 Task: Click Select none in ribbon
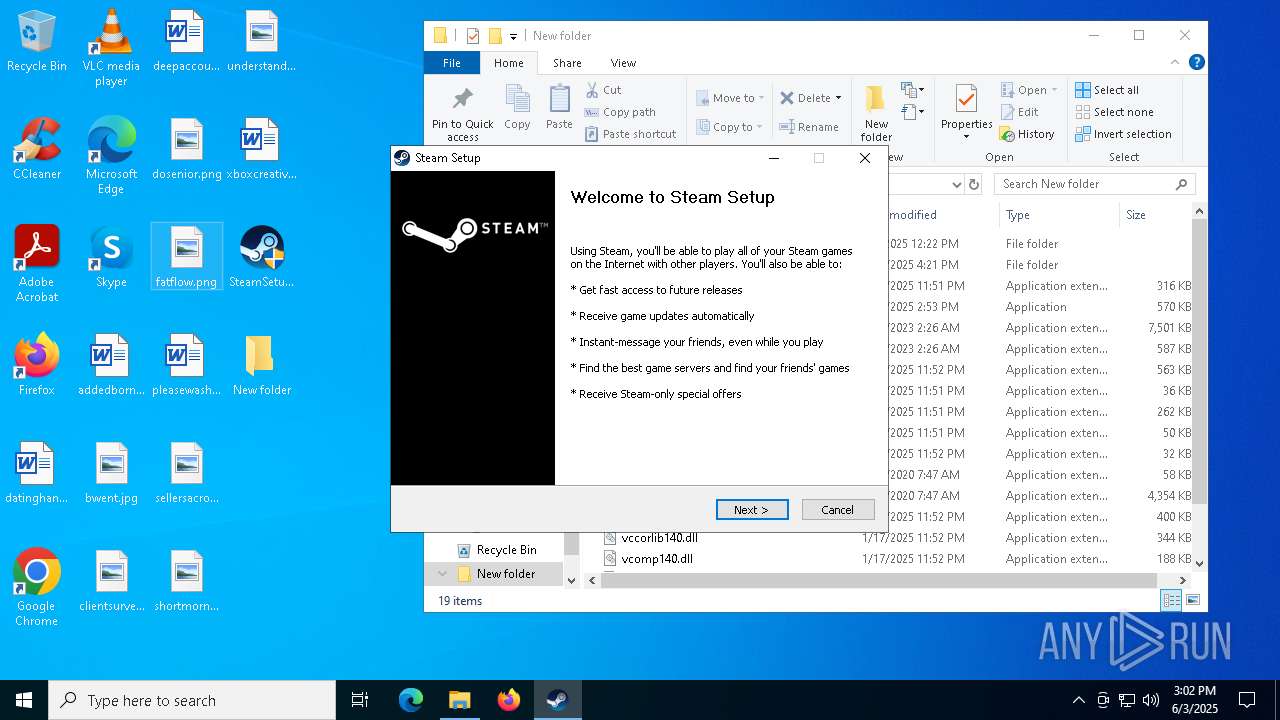(1114, 112)
